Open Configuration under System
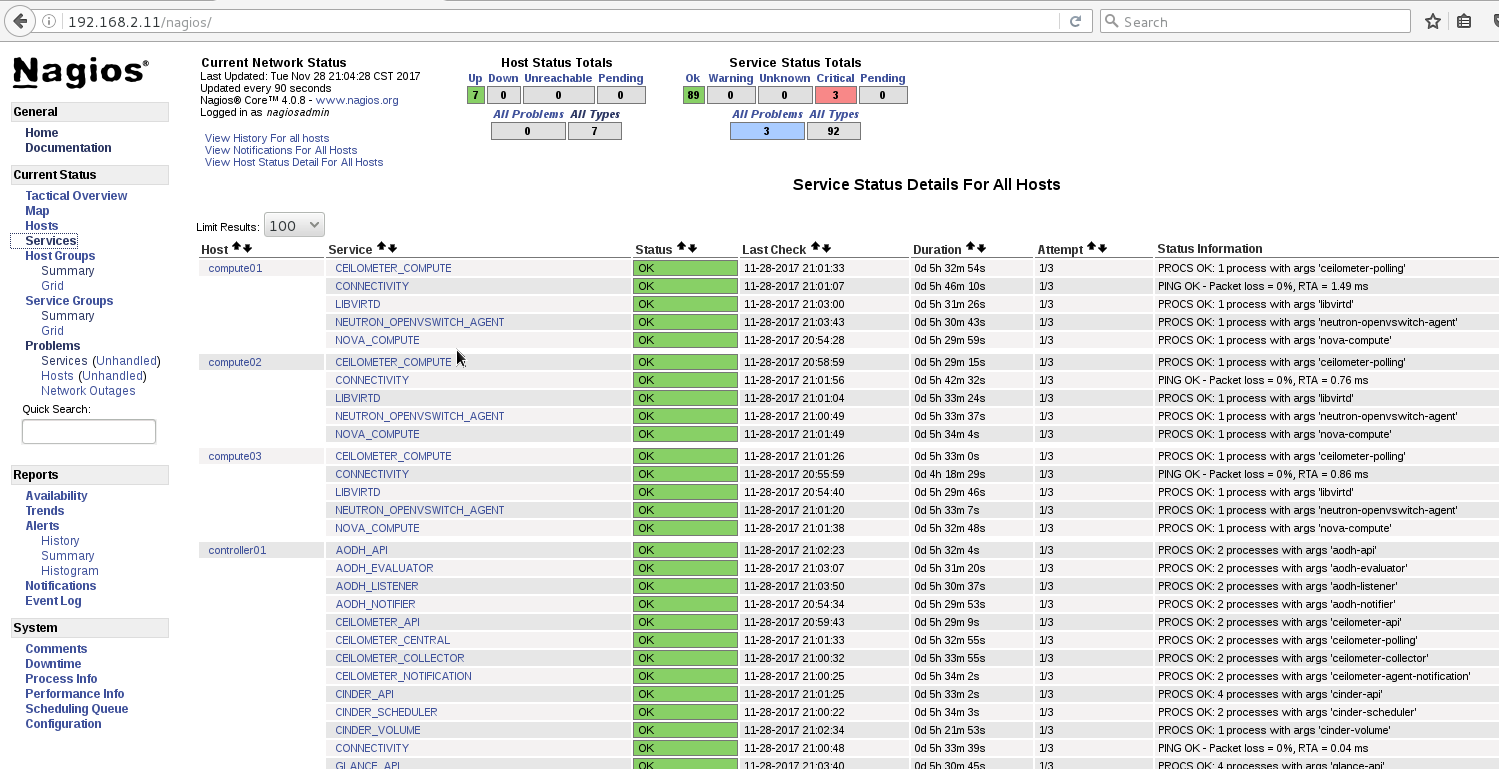This screenshot has height=769, width=1499. [63, 724]
